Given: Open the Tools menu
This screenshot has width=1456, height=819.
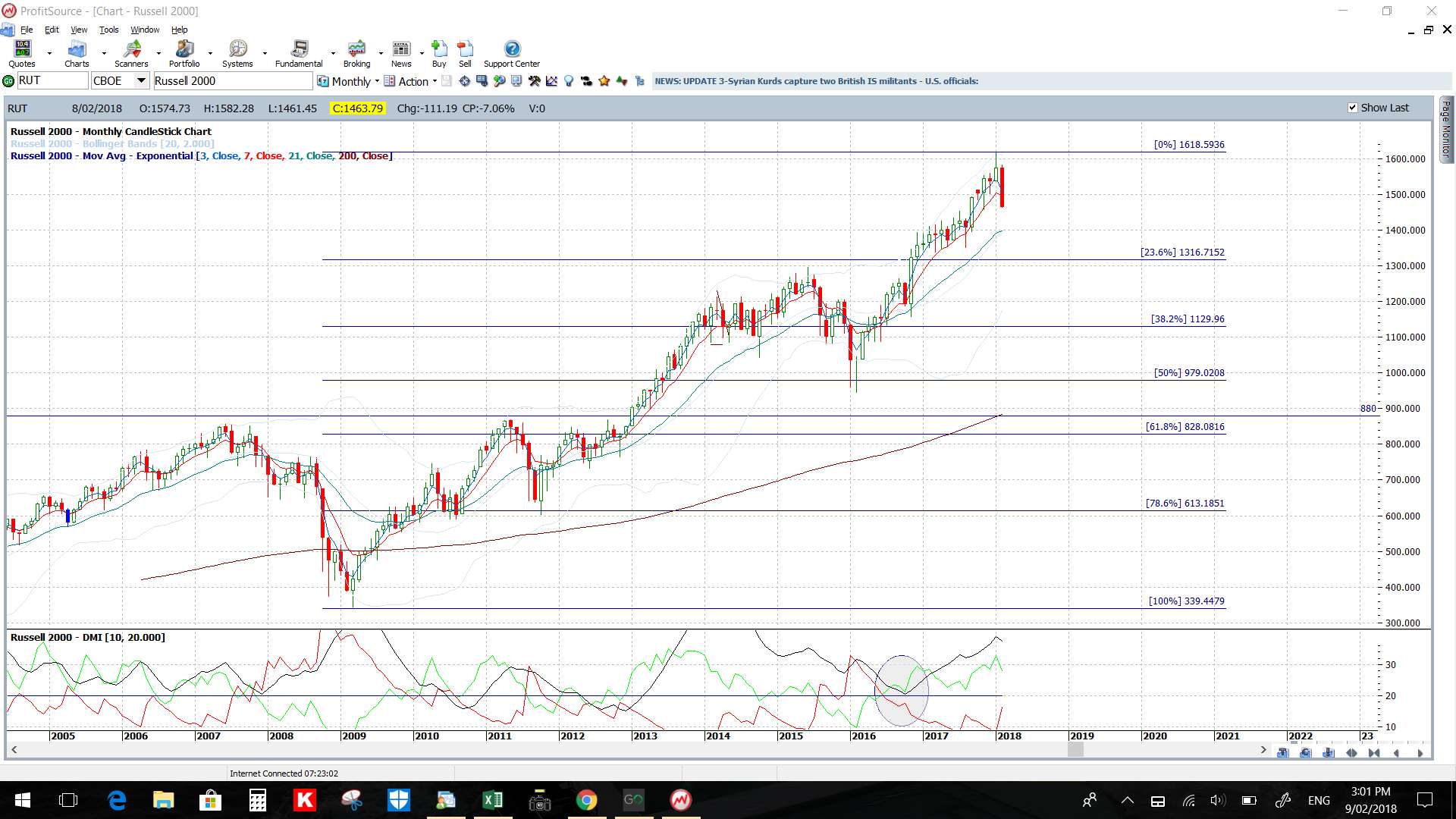Looking at the screenshot, I should tap(109, 30).
